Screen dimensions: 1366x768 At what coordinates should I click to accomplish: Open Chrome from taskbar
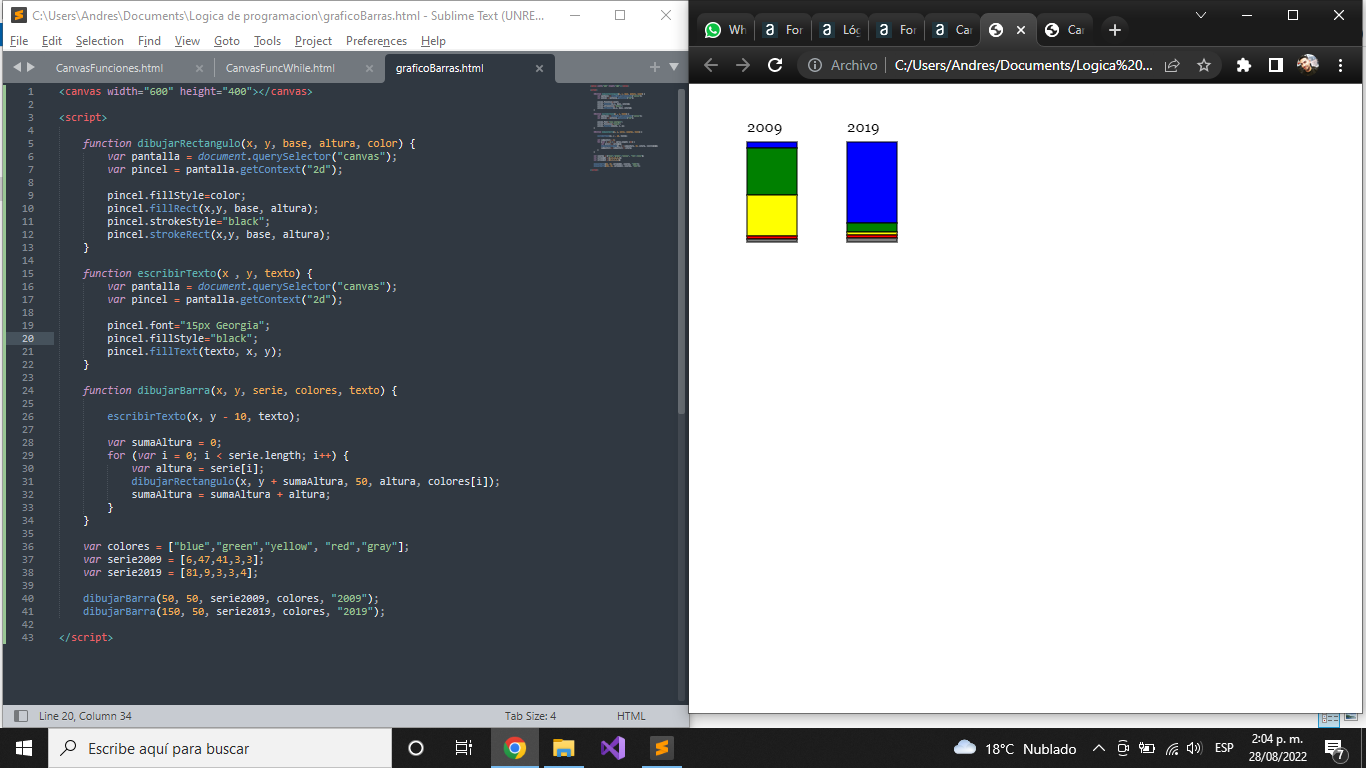coord(515,748)
